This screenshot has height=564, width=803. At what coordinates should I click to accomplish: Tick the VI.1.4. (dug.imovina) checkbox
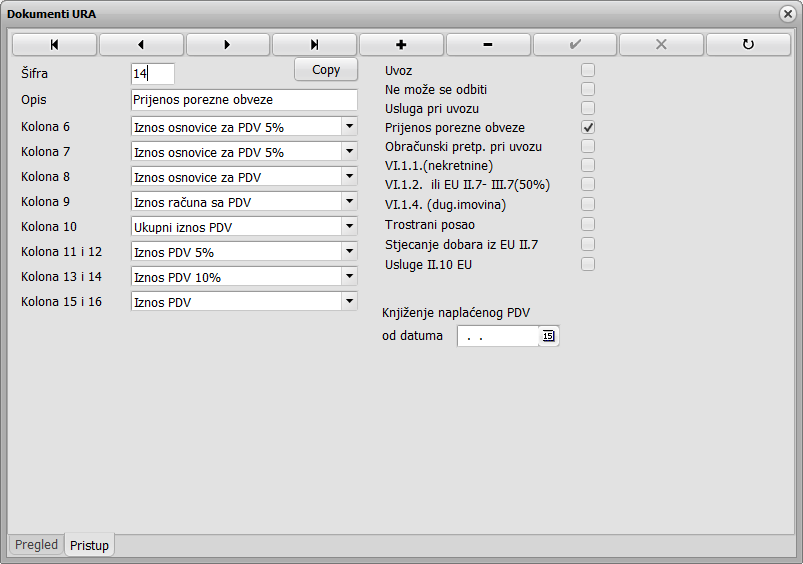click(588, 204)
